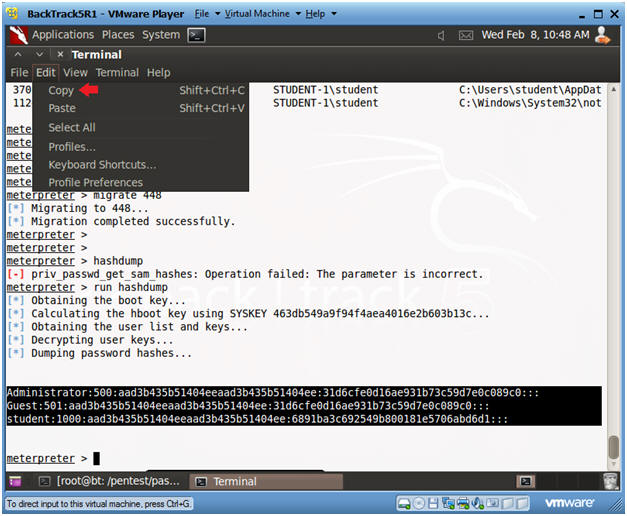Open the user session icon in panel
Viewport: 627px width, 516px height.
602,35
